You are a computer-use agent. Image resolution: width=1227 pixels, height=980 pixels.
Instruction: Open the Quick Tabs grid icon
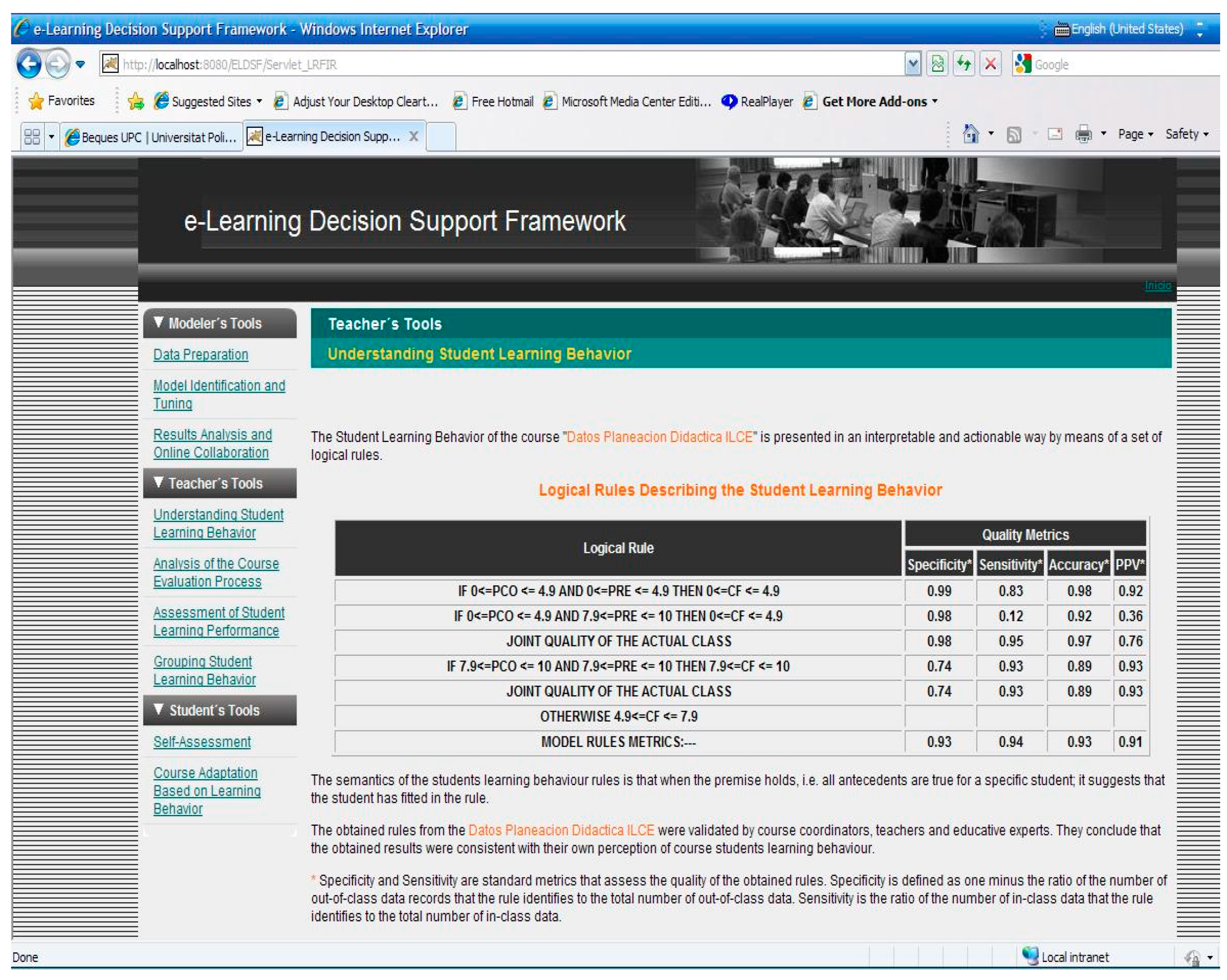pos(32,137)
